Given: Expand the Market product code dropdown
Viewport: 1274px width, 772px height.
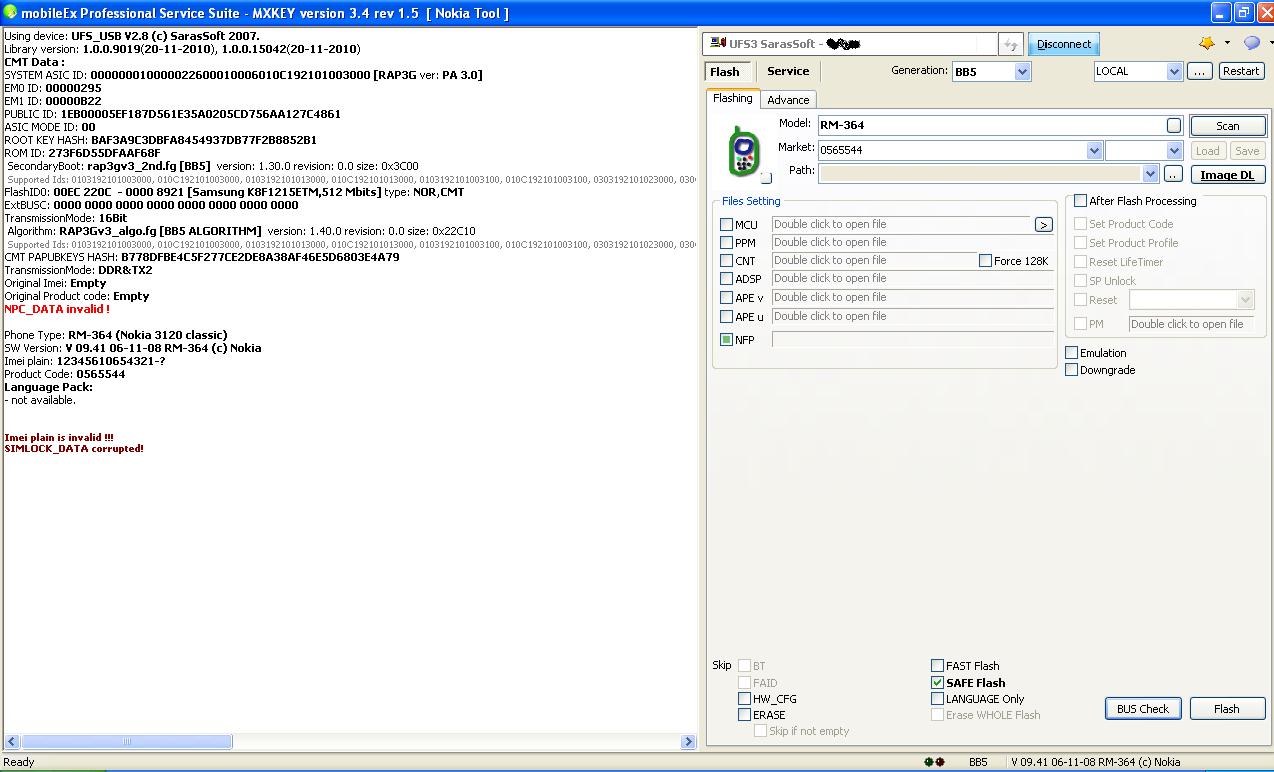Looking at the screenshot, I should [1094, 150].
